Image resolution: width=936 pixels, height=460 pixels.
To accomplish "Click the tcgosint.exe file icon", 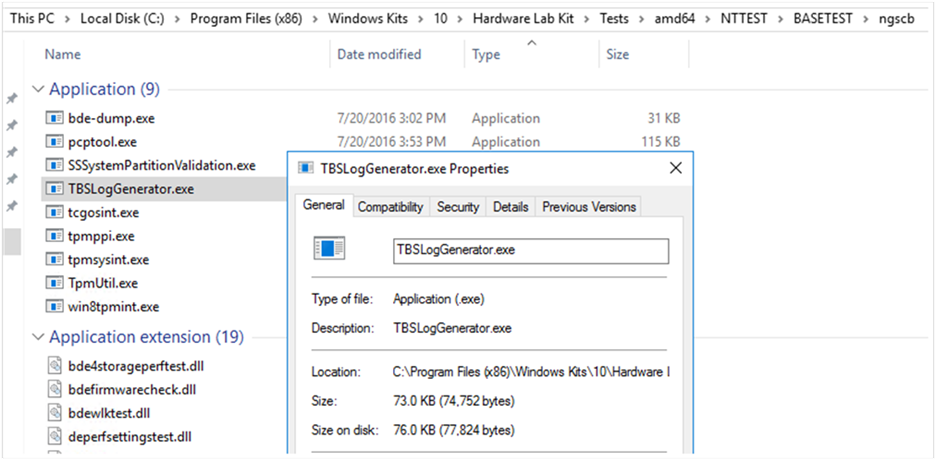I will (x=54, y=212).
